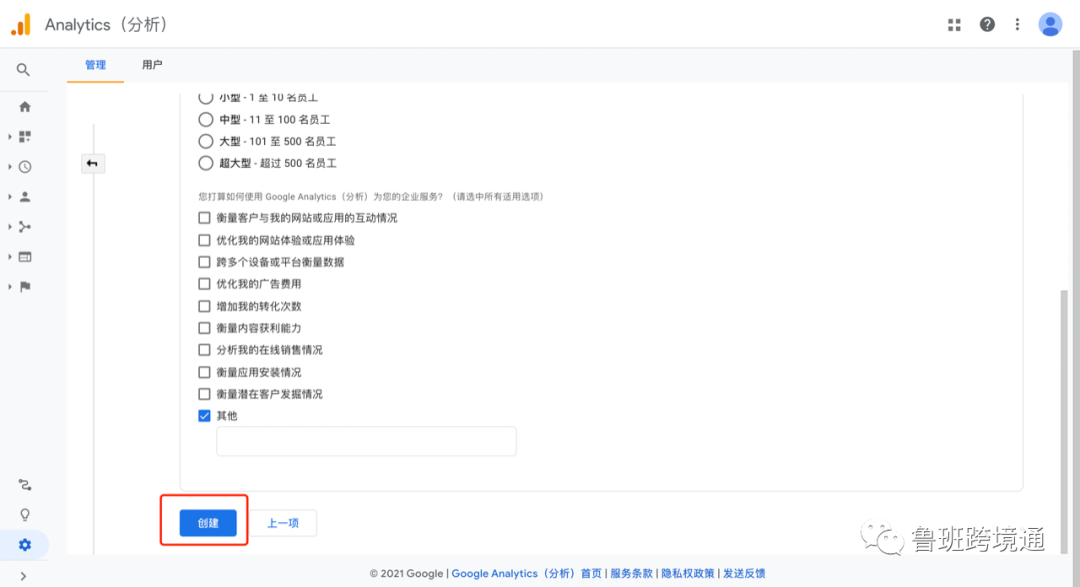Switch to the 用户 tab
The width and height of the screenshot is (1080, 587).
coord(151,64)
